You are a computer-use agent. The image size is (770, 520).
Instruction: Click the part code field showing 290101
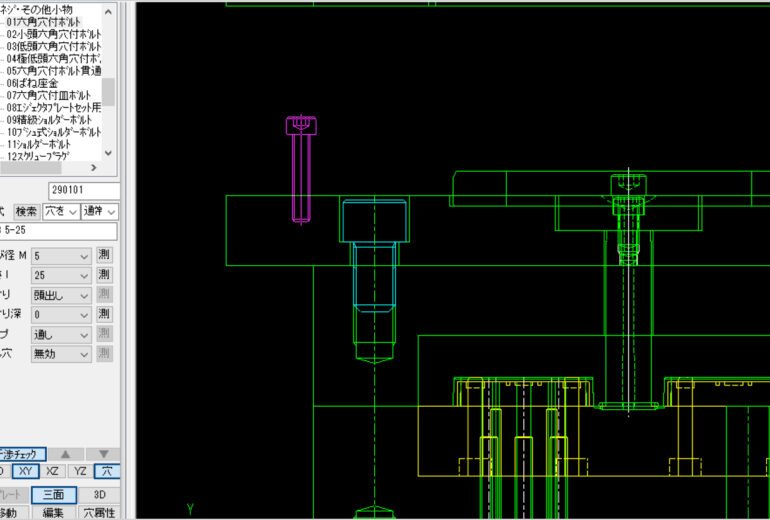tap(83, 190)
